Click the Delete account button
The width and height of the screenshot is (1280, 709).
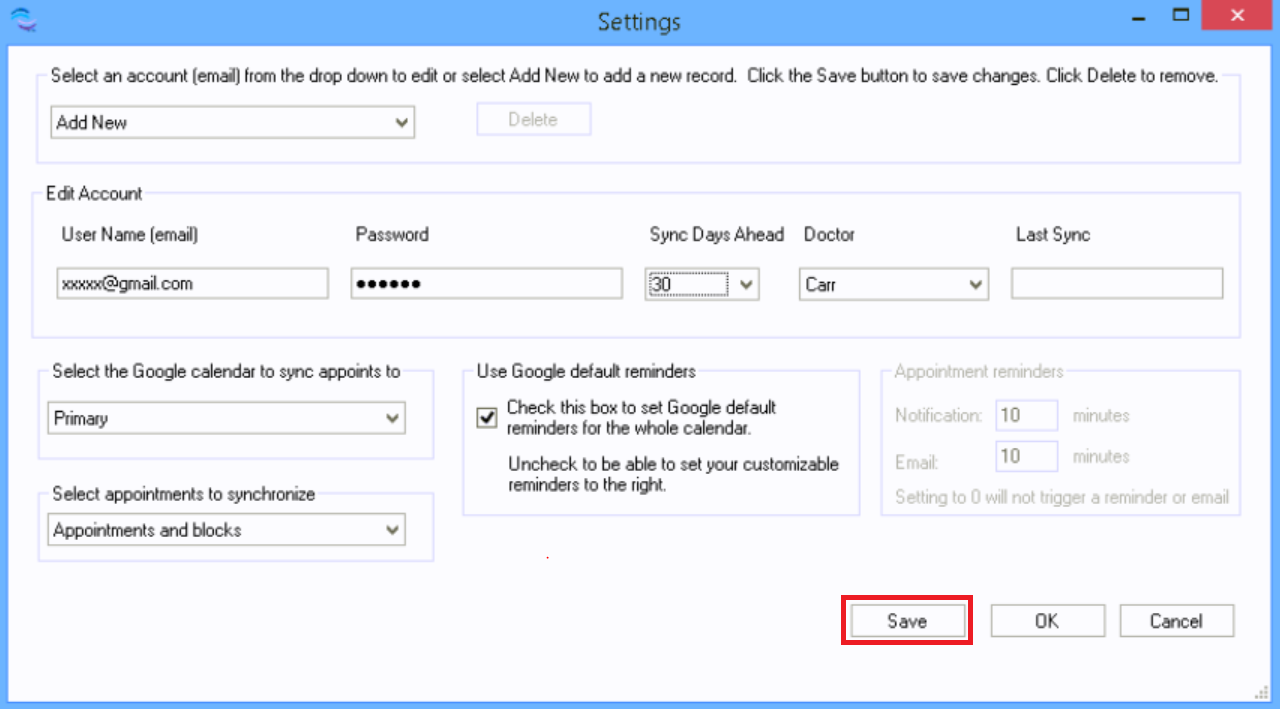[533, 120]
